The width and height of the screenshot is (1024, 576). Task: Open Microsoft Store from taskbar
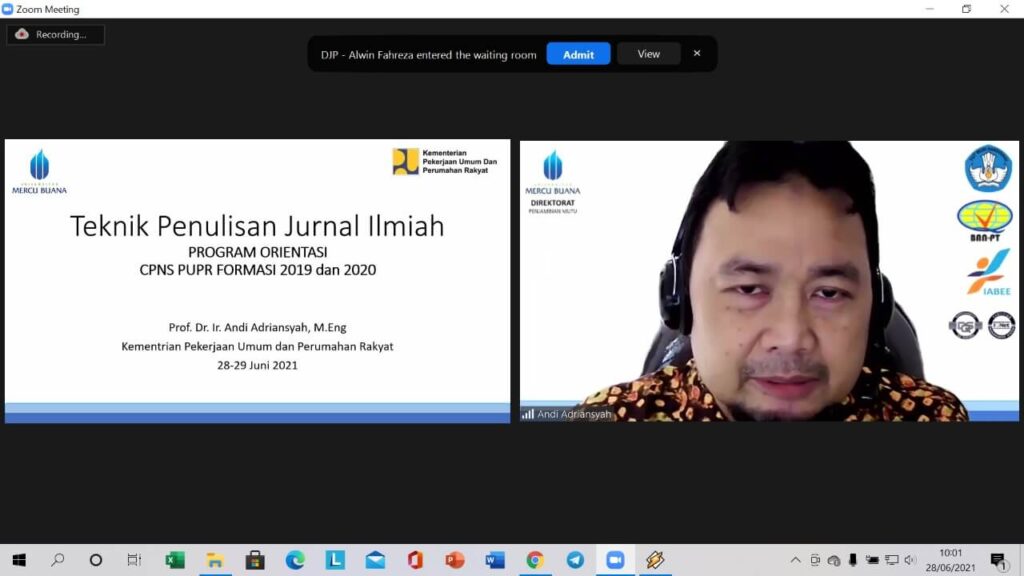click(x=255, y=560)
